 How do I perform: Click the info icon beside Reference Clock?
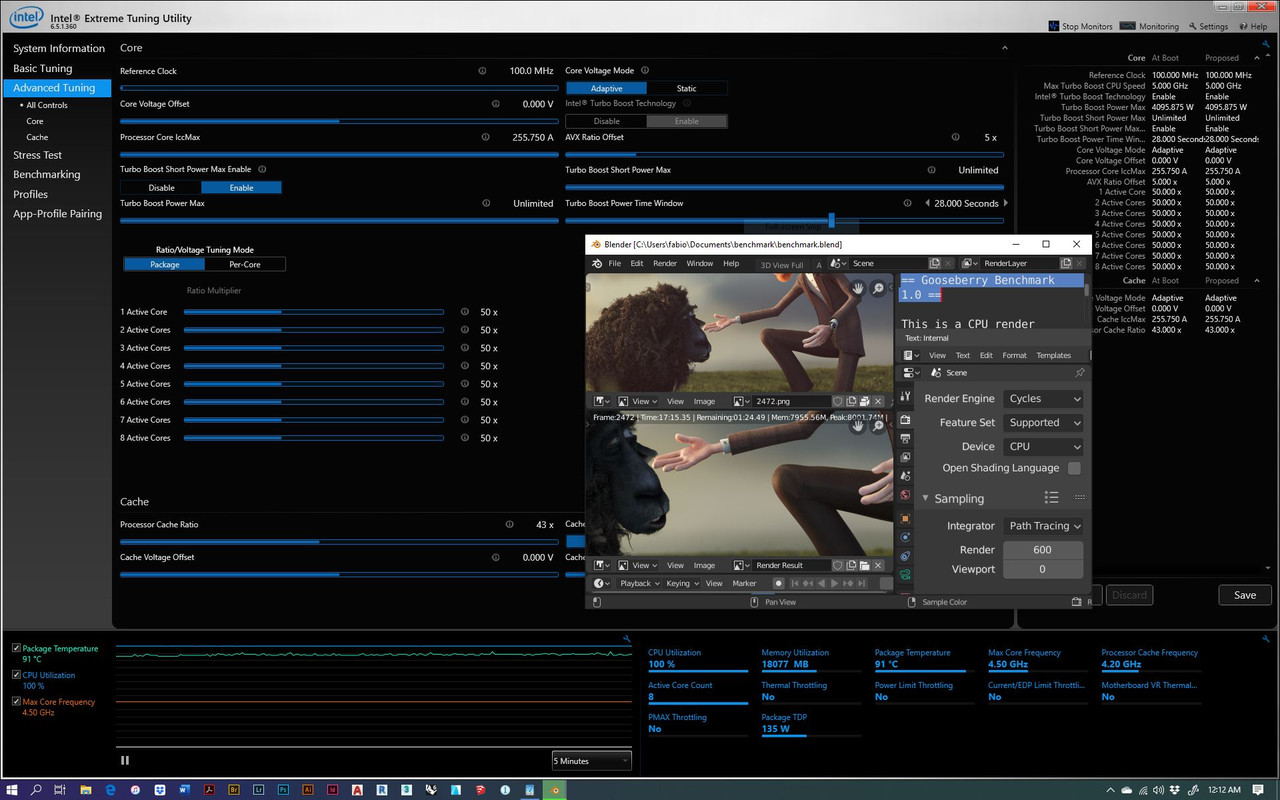(482, 71)
